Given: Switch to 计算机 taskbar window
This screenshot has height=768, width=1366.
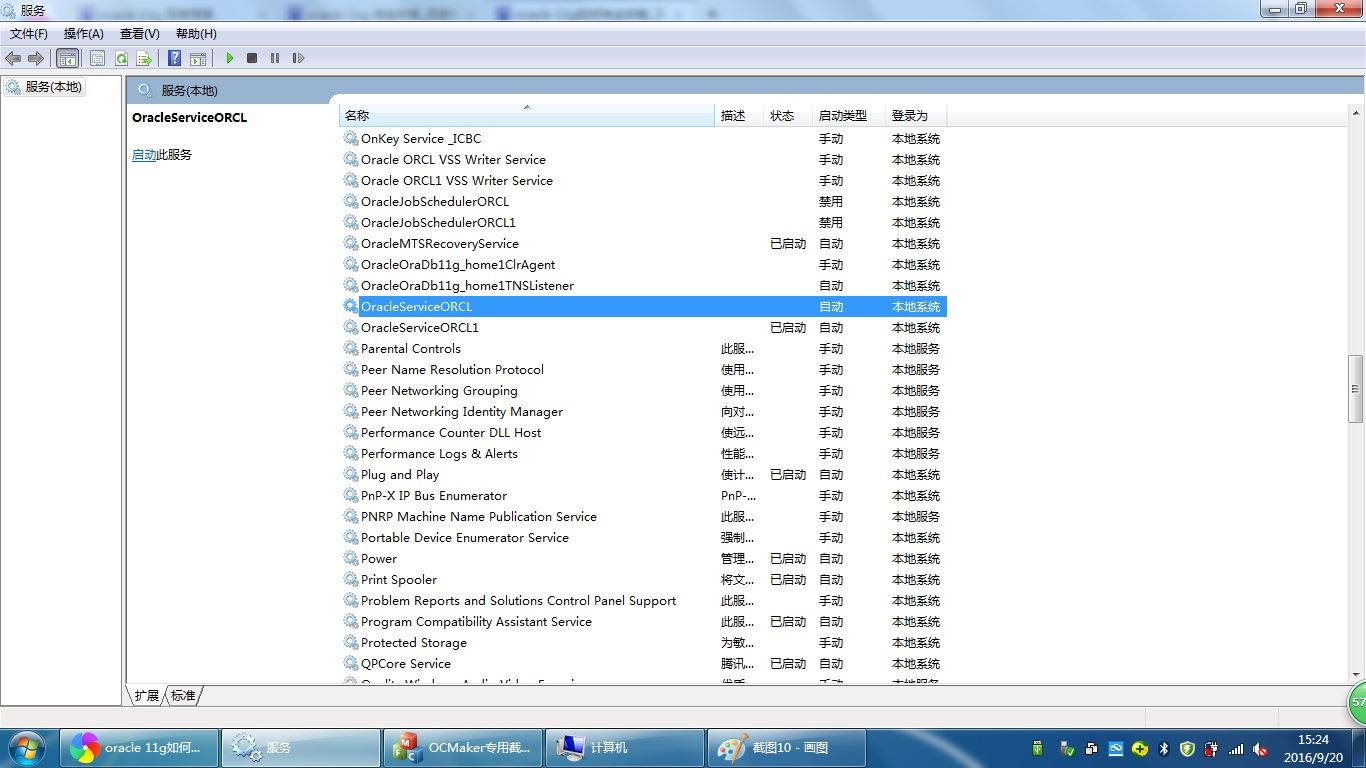Looking at the screenshot, I should pos(625,747).
